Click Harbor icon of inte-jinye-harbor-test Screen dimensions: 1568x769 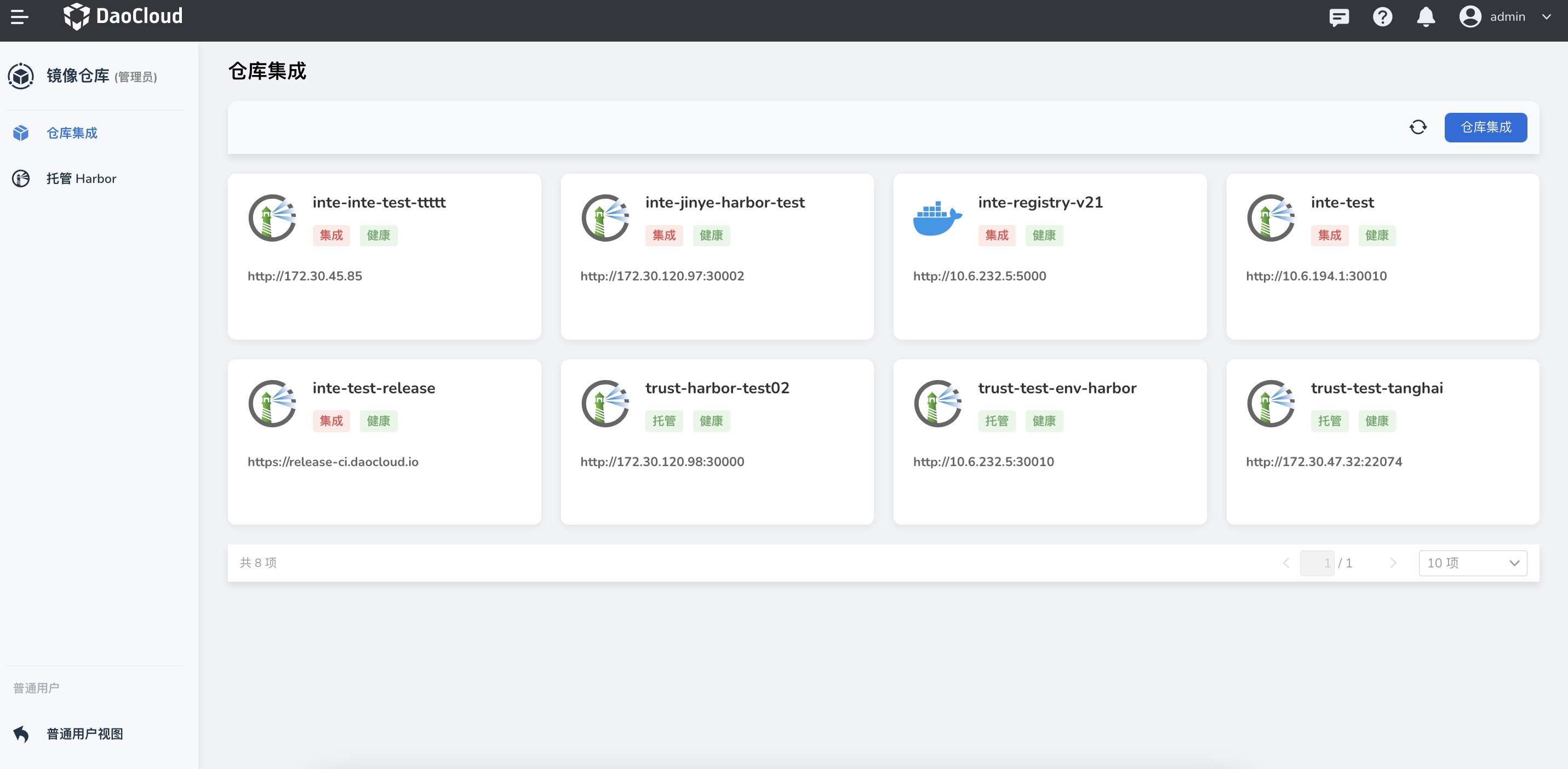point(605,218)
